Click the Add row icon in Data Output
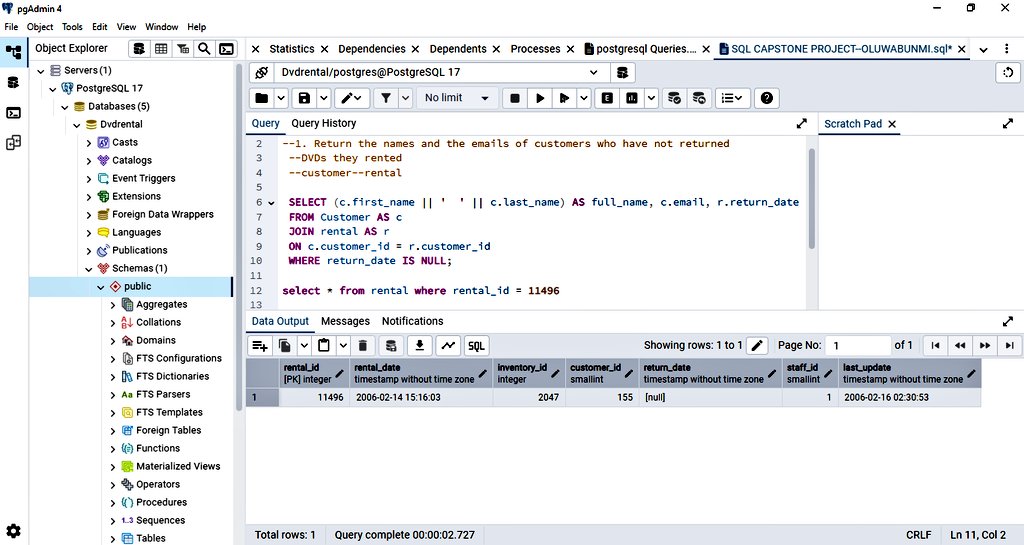1024x545 pixels. pos(260,346)
